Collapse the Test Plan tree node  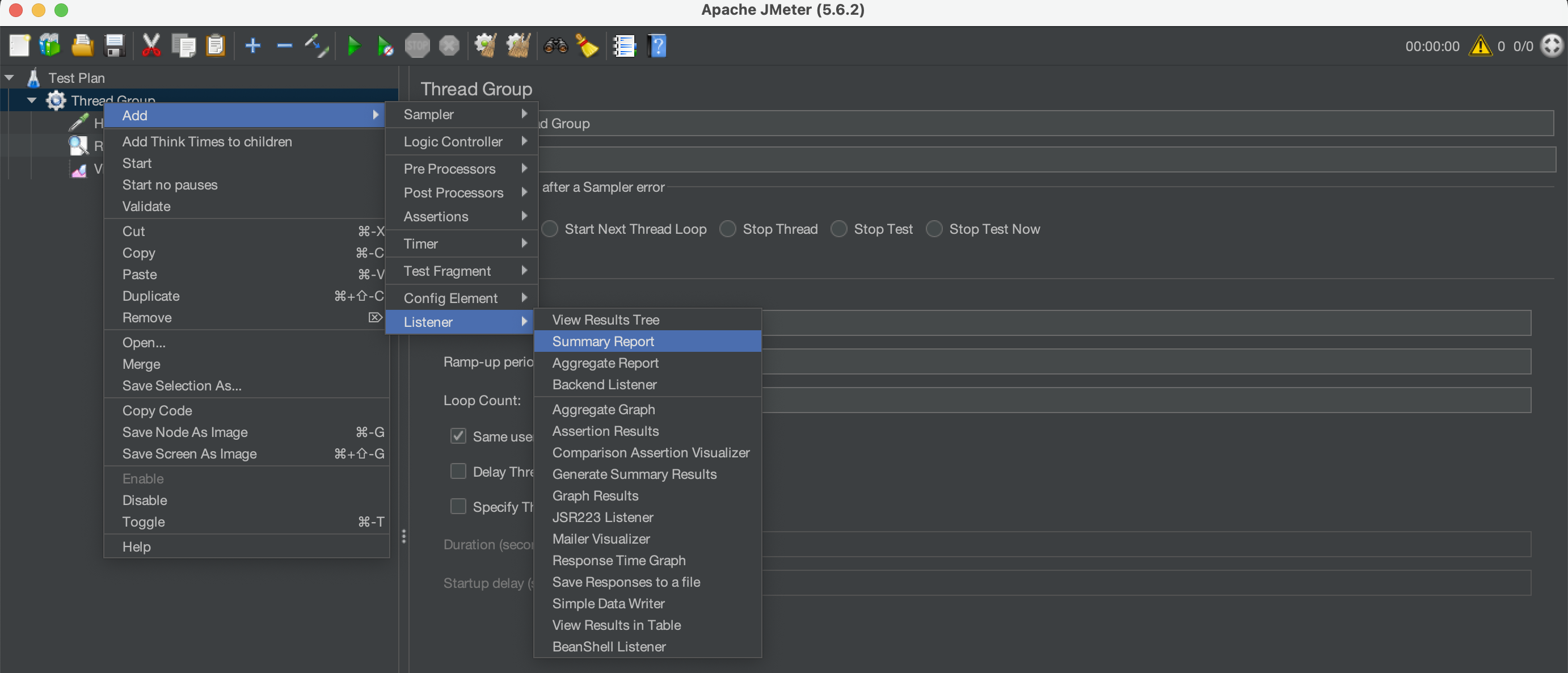[10, 78]
